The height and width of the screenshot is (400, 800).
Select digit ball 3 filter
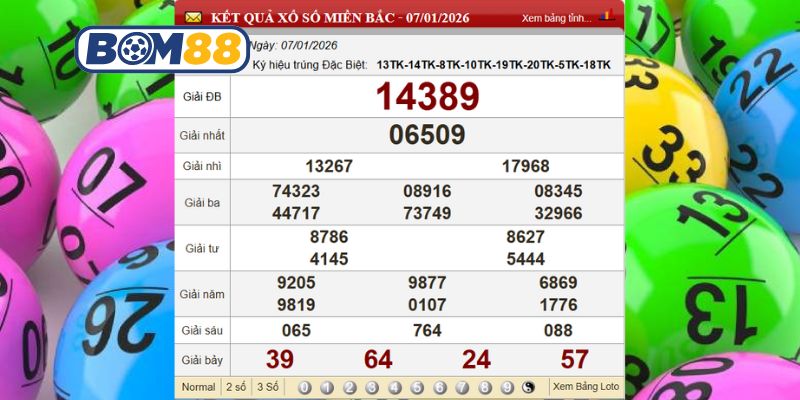pos(372,388)
